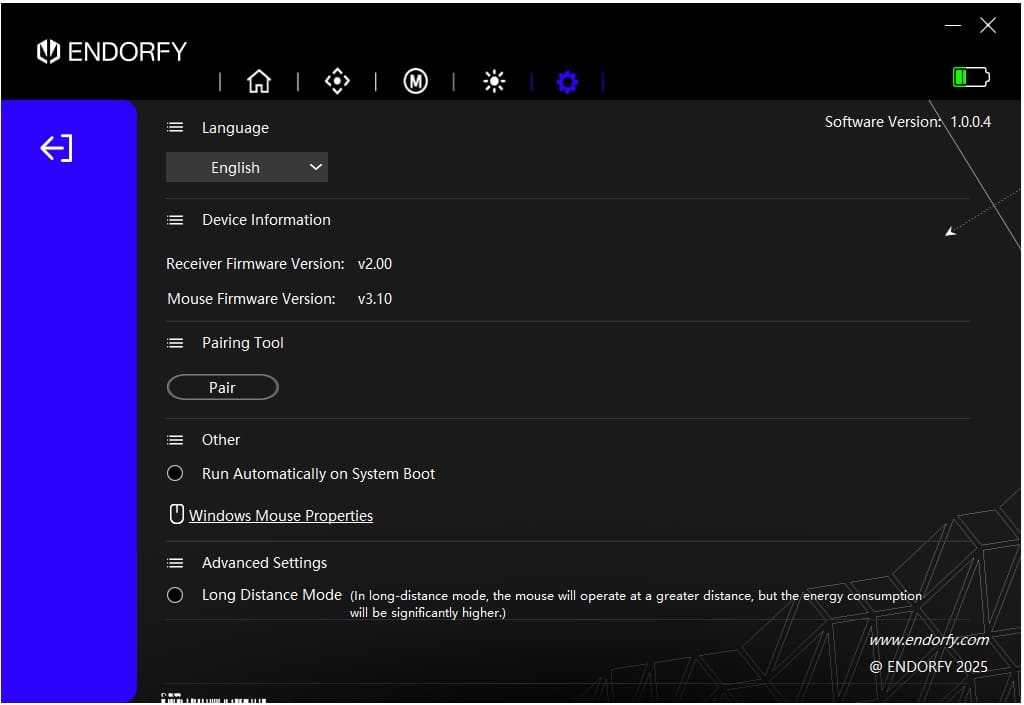Screen dimensions: 1024x705
Task: Select the blue Settings gear tab
Action: 567,82
